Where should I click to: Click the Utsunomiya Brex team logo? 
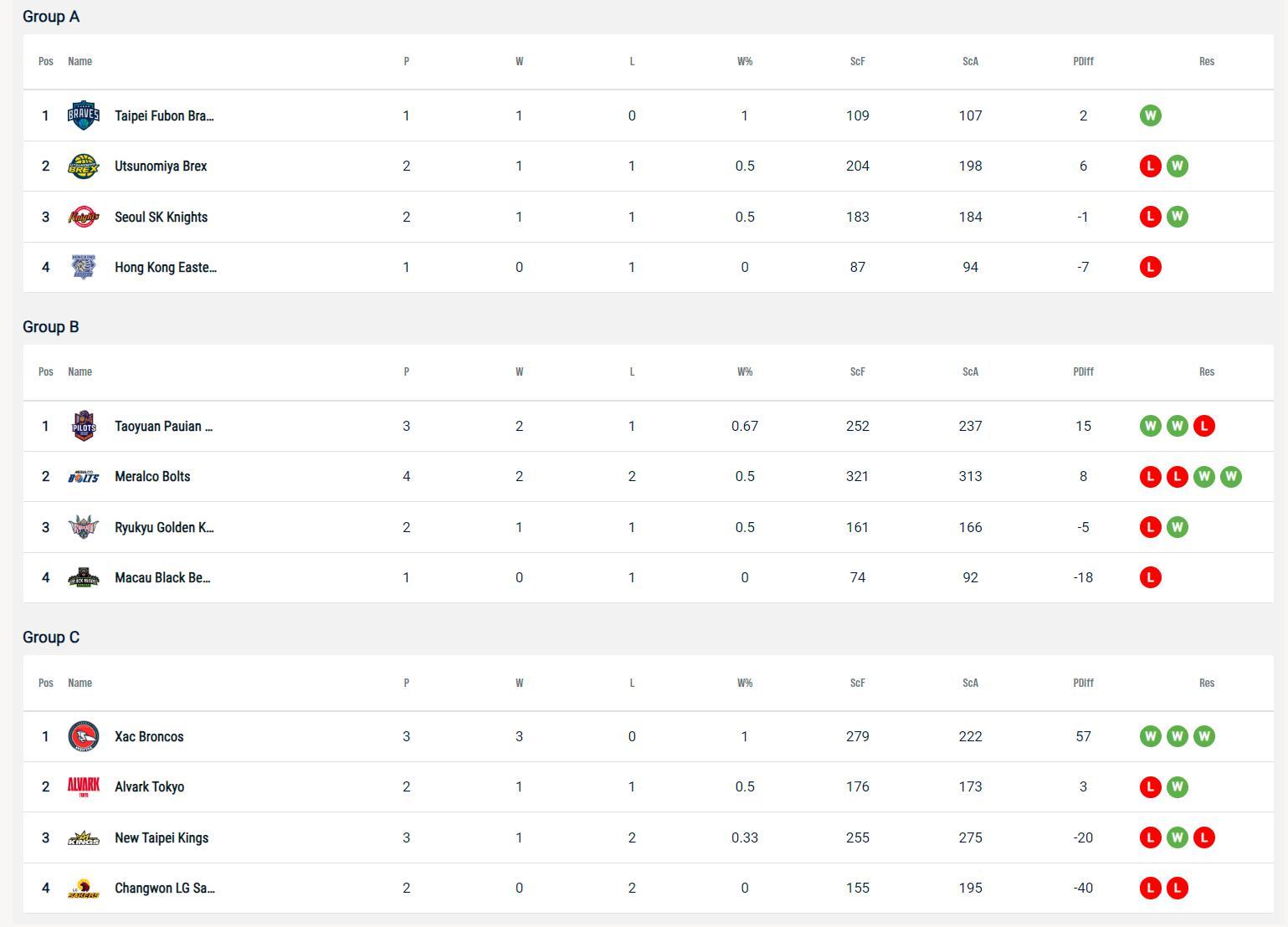[x=83, y=166]
